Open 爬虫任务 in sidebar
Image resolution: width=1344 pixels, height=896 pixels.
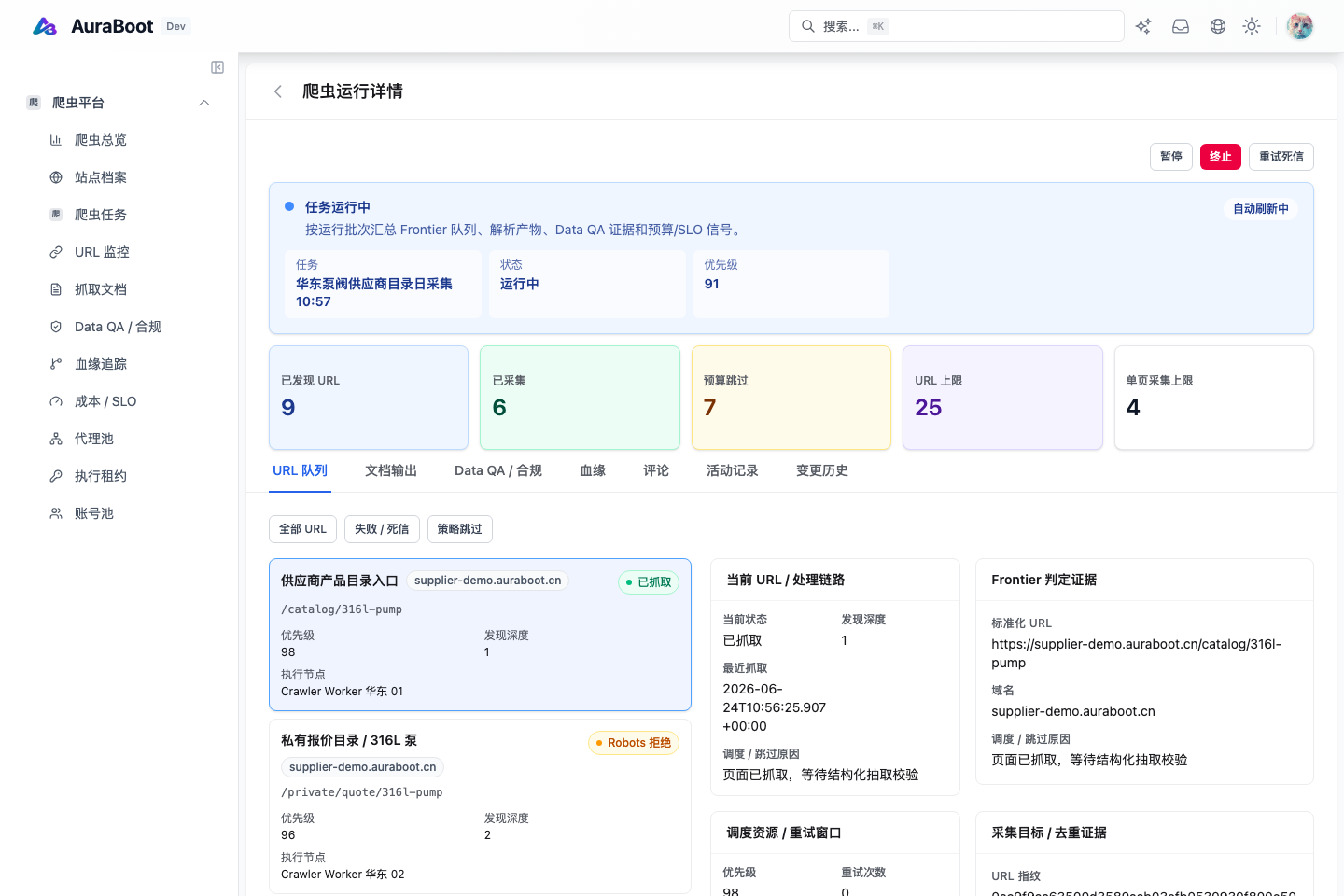click(x=101, y=215)
